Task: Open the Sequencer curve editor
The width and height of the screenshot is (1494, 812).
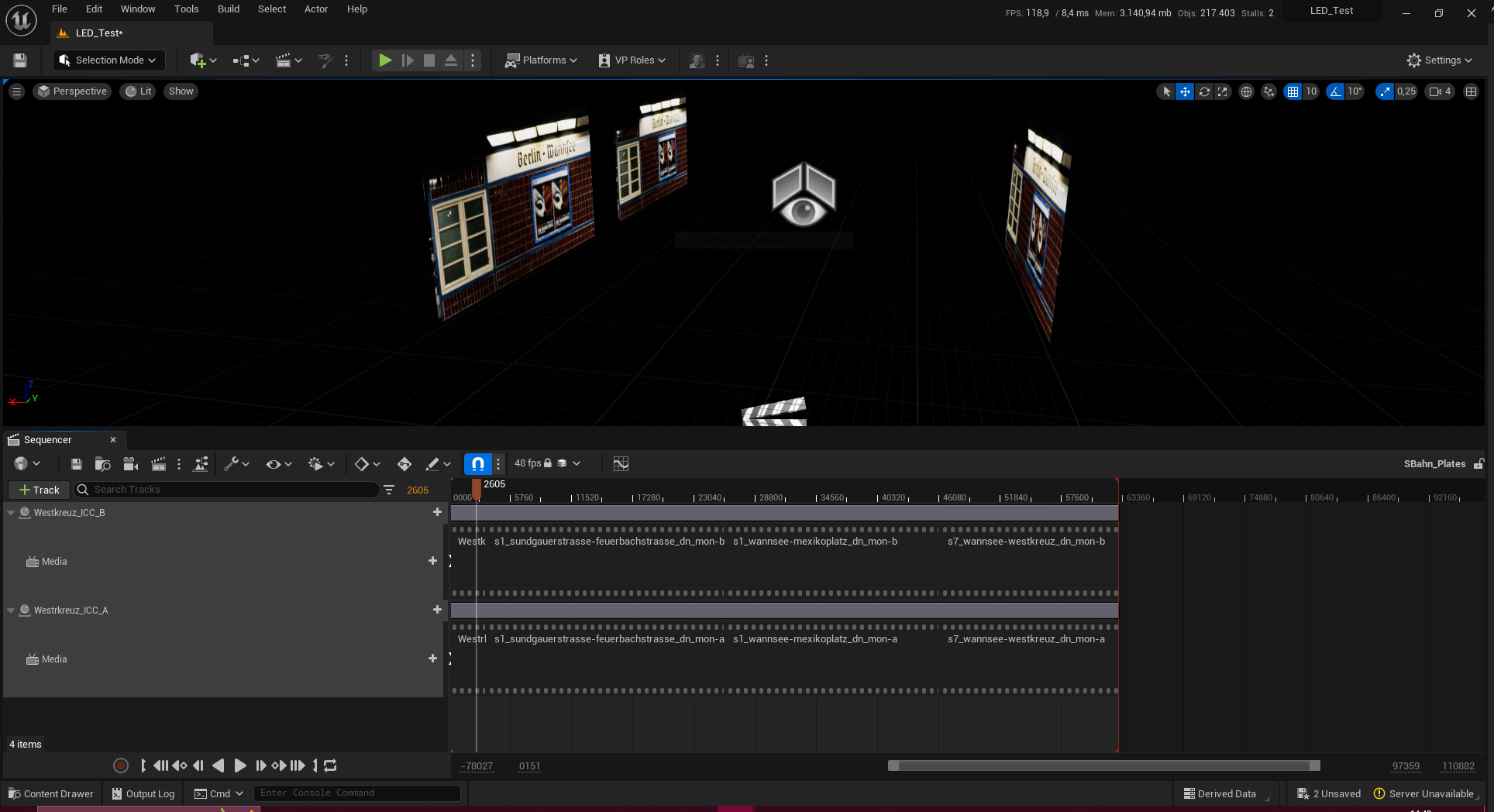Action: pos(621,464)
